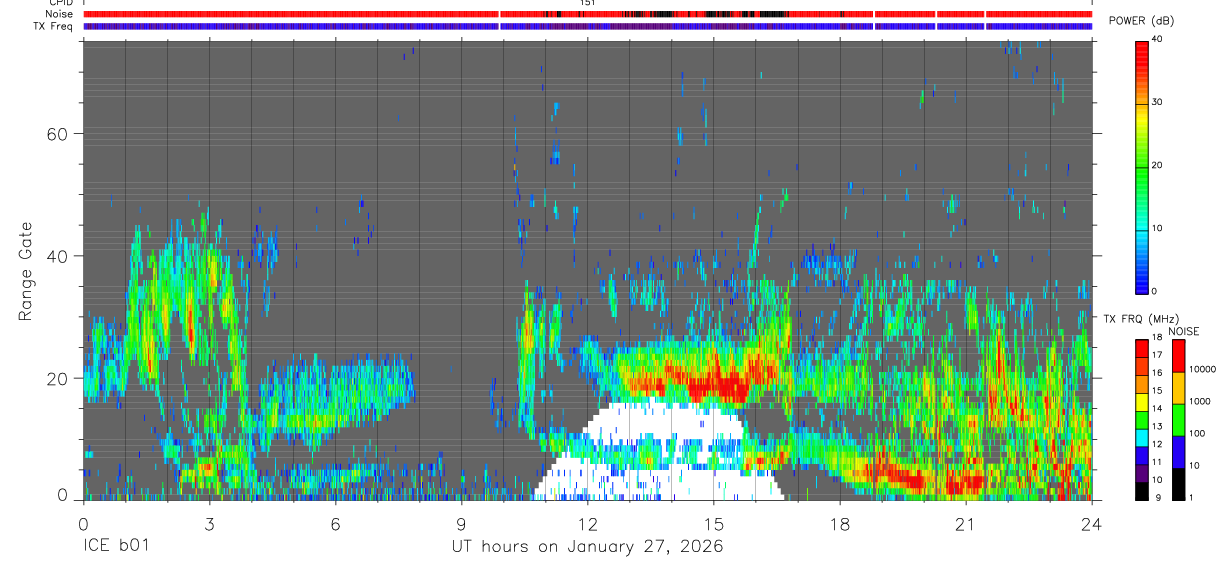The height and width of the screenshot is (567, 1228).
Task: Click the "TX FRQ (MHz)" legend title
Action: pyautogui.click(x=1139, y=319)
